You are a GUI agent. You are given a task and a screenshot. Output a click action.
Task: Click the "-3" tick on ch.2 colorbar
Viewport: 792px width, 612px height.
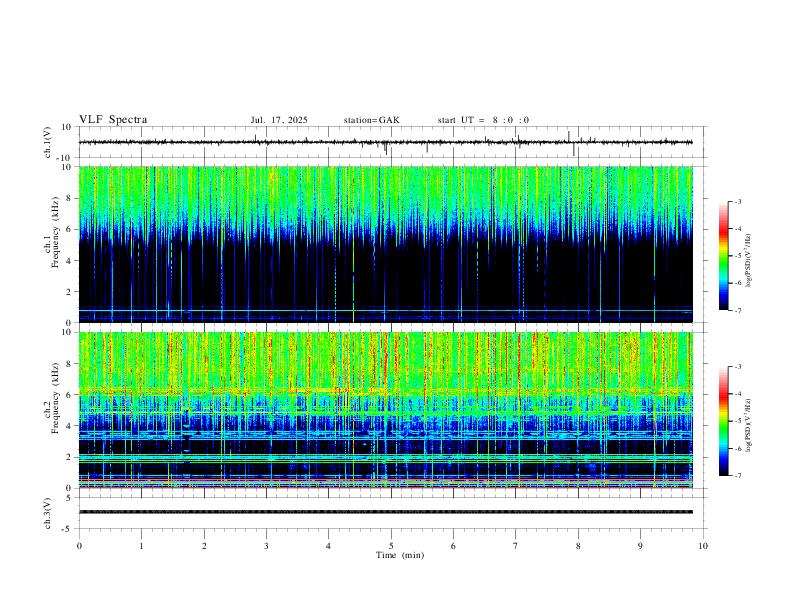click(738, 366)
